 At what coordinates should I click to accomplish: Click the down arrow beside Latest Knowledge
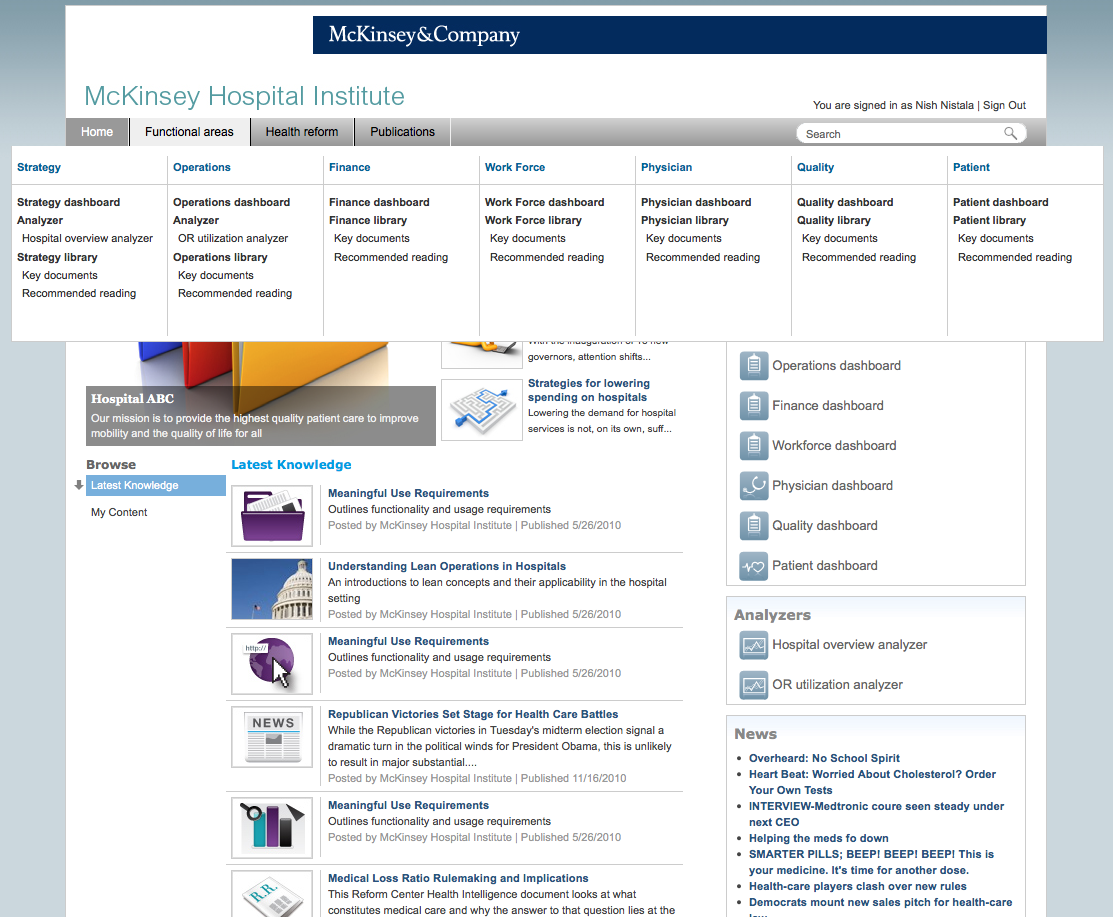point(79,485)
